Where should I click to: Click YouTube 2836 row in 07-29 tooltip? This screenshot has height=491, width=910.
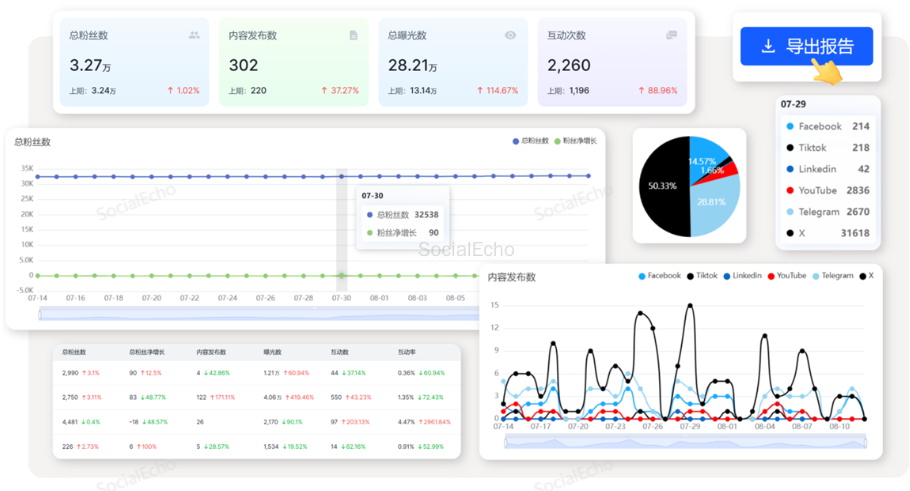[x=828, y=190]
